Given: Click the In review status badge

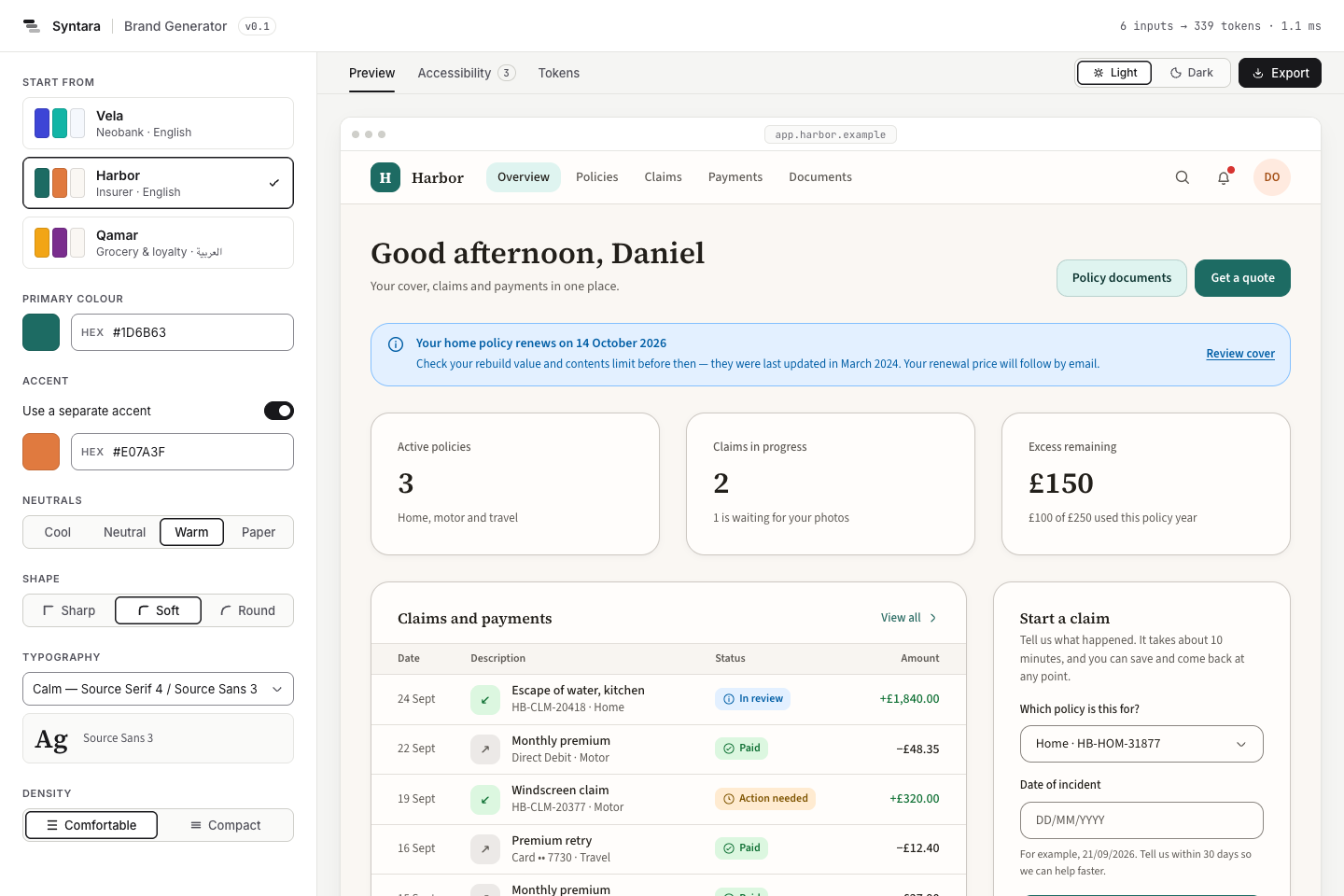Looking at the screenshot, I should 752,699.
